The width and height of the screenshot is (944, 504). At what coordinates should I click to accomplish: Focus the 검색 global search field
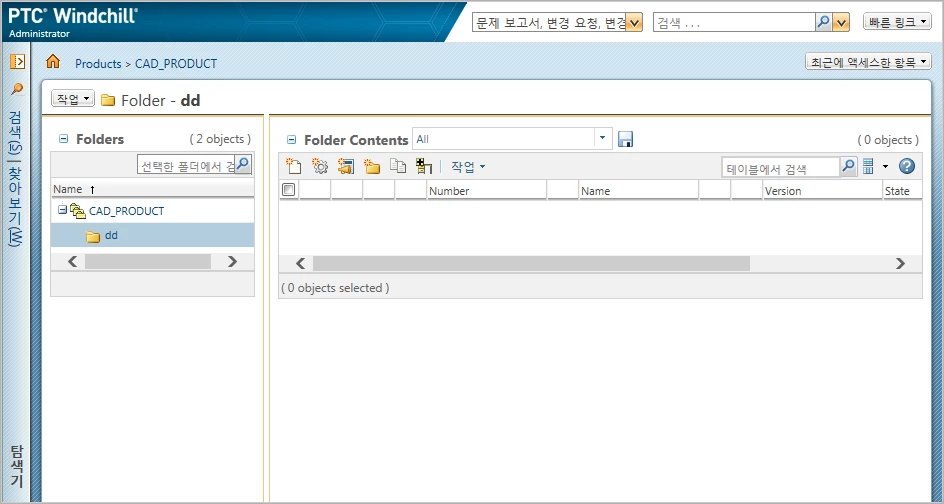(x=734, y=23)
